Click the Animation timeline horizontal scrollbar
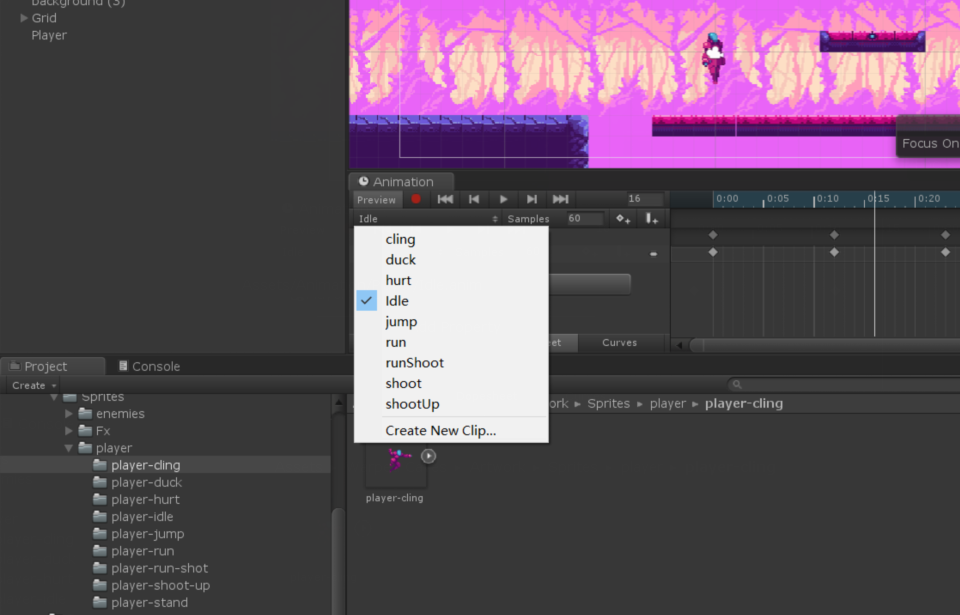 [820, 344]
